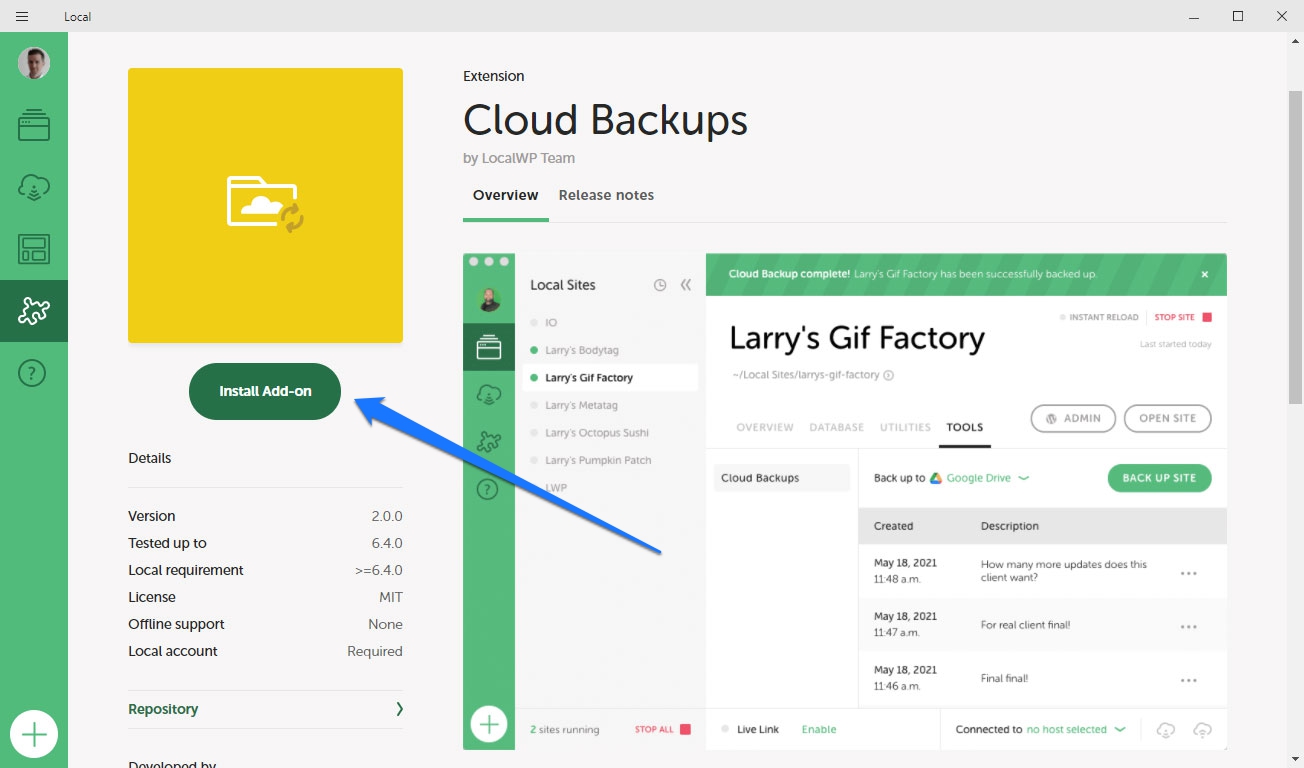Expand the Repository row chevron
The width and height of the screenshot is (1304, 768).
coord(399,709)
